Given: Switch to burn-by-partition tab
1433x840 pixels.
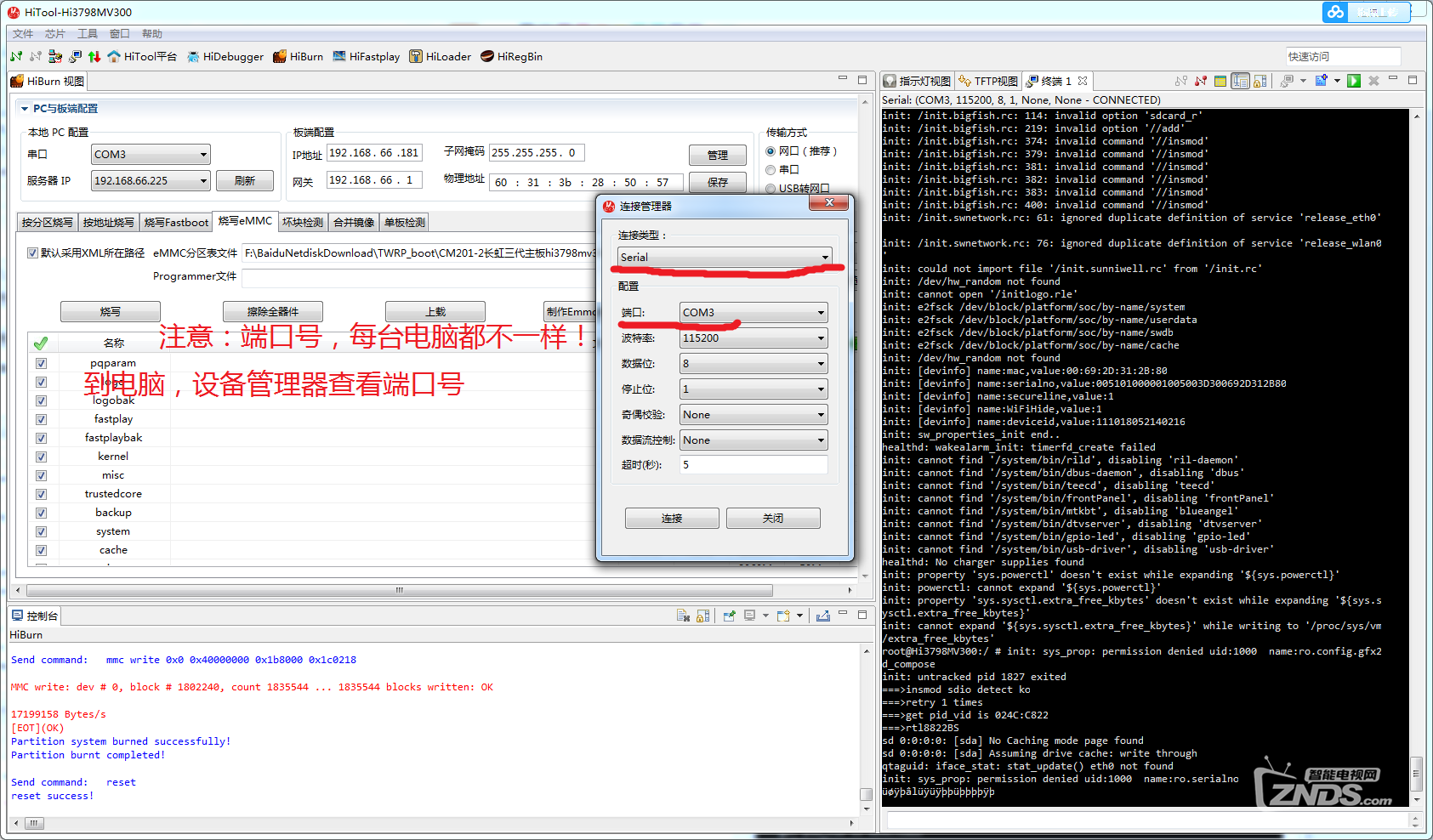Looking at the screenshot, I should point(47,222).
